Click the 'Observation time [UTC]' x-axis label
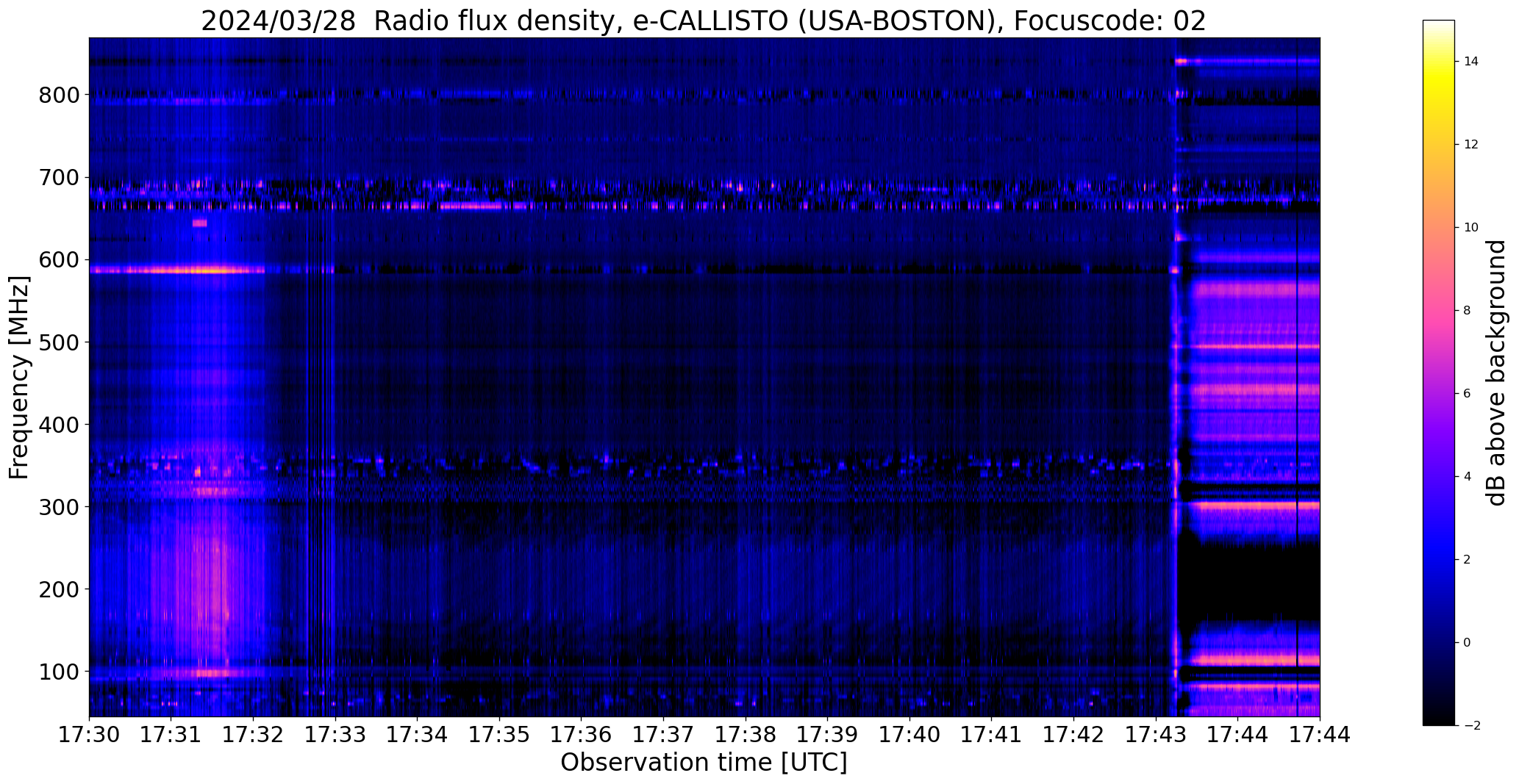 704,763
